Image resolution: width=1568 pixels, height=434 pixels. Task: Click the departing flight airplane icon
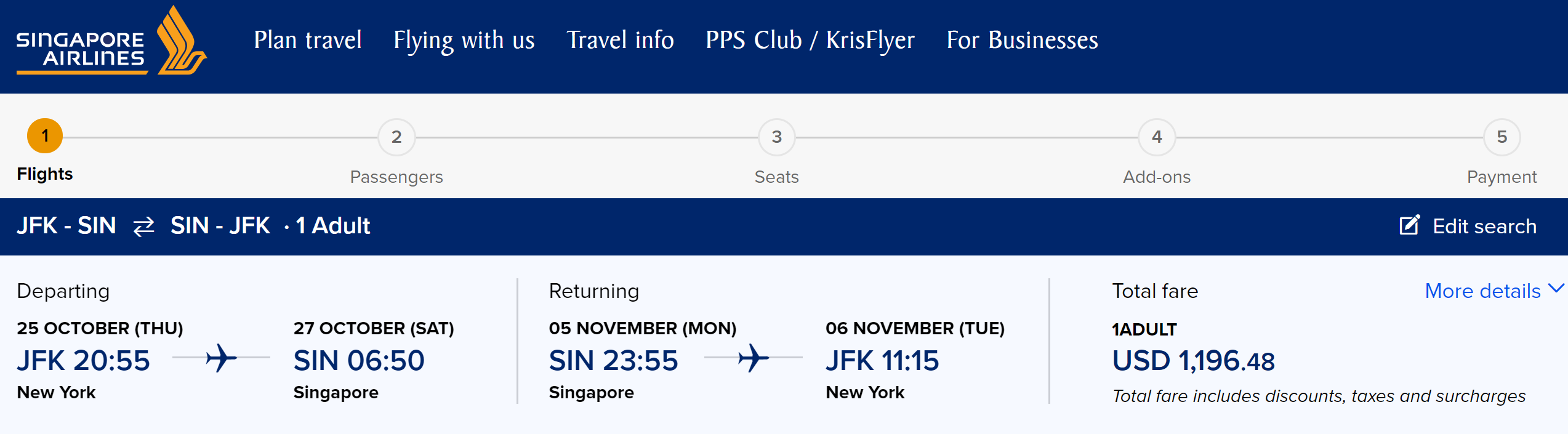pos(221,358)
